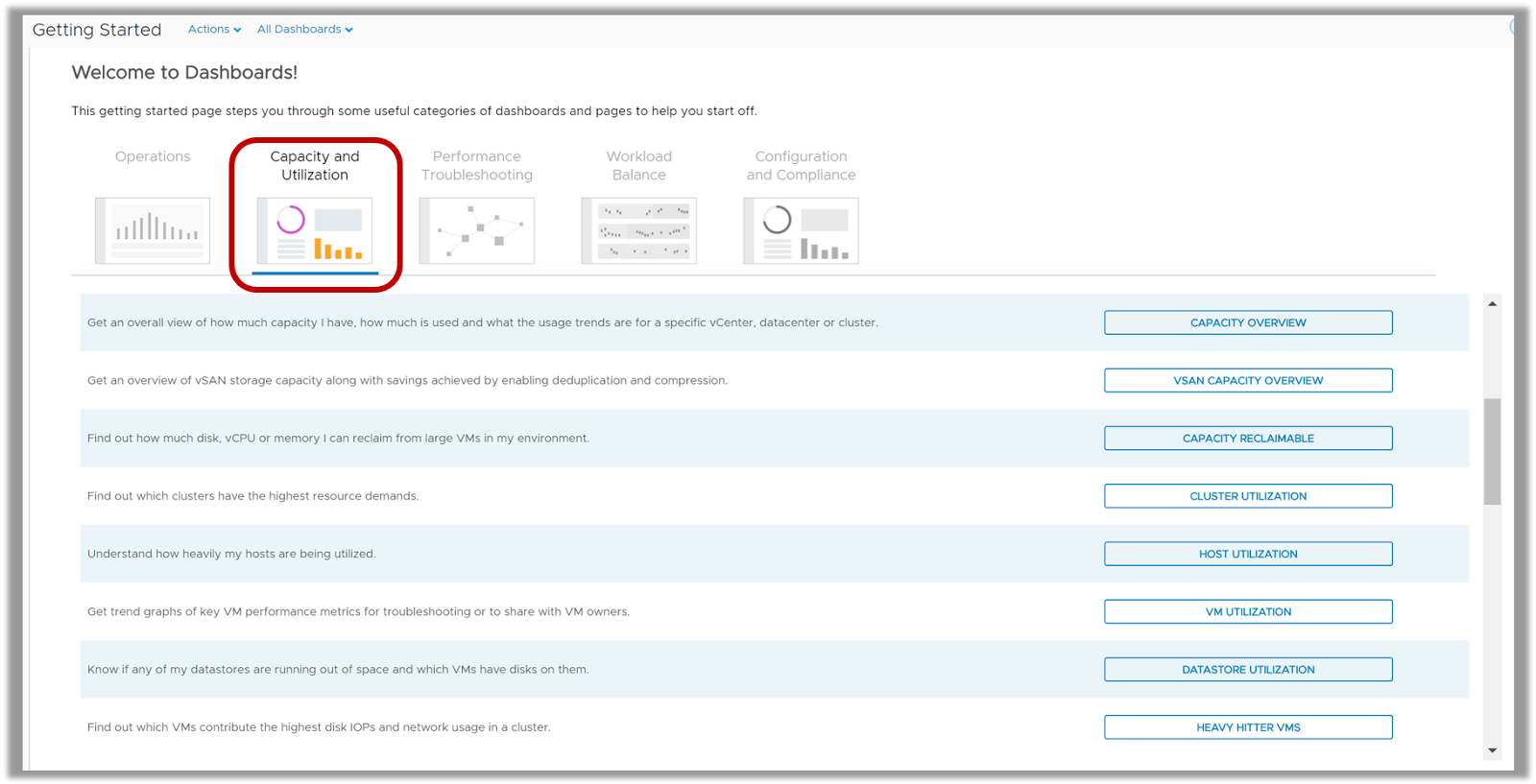Select the Operations tab label

(153, 156)
